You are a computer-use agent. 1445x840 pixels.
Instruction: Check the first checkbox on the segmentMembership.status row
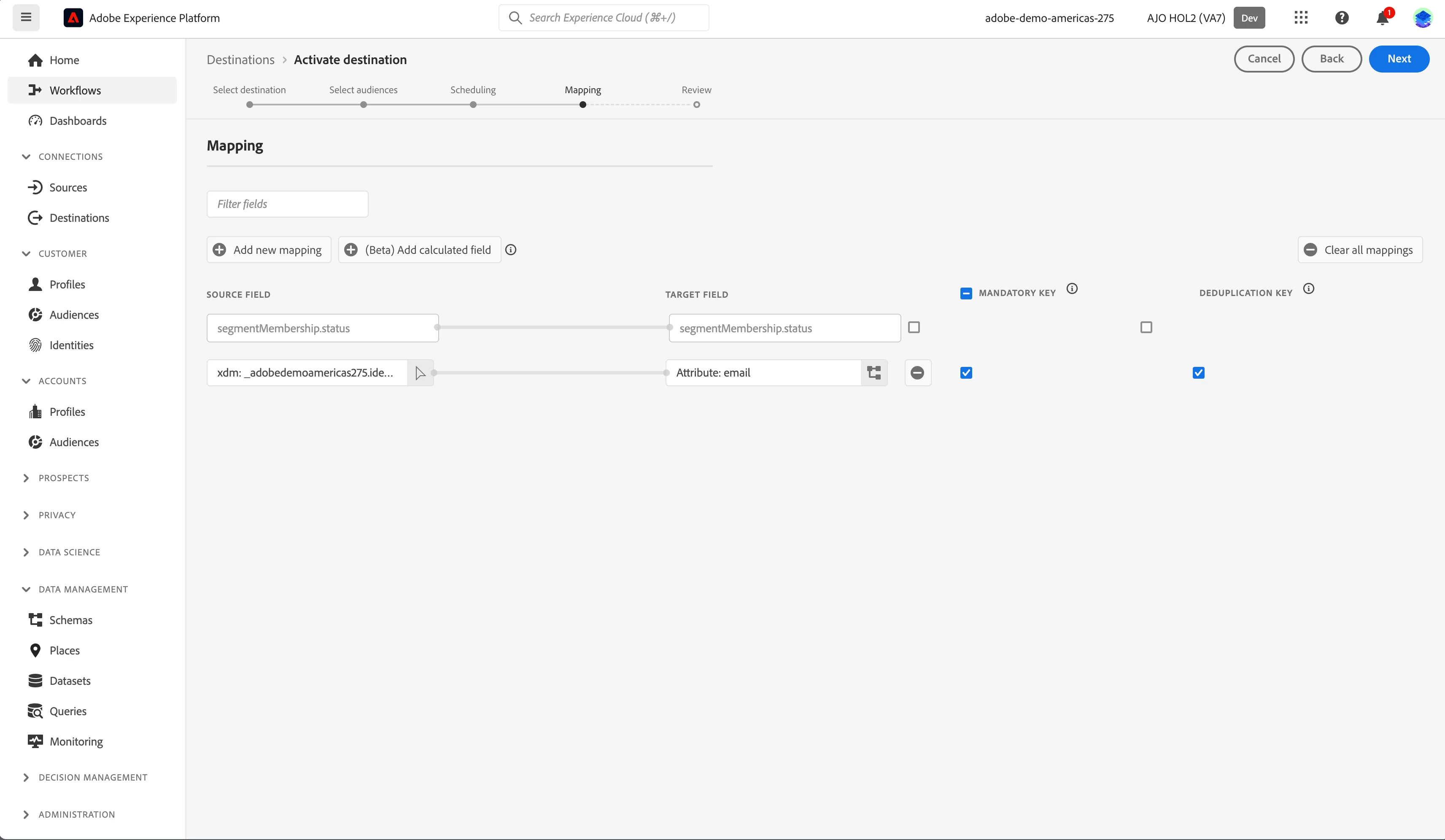[x=914, y=327]
